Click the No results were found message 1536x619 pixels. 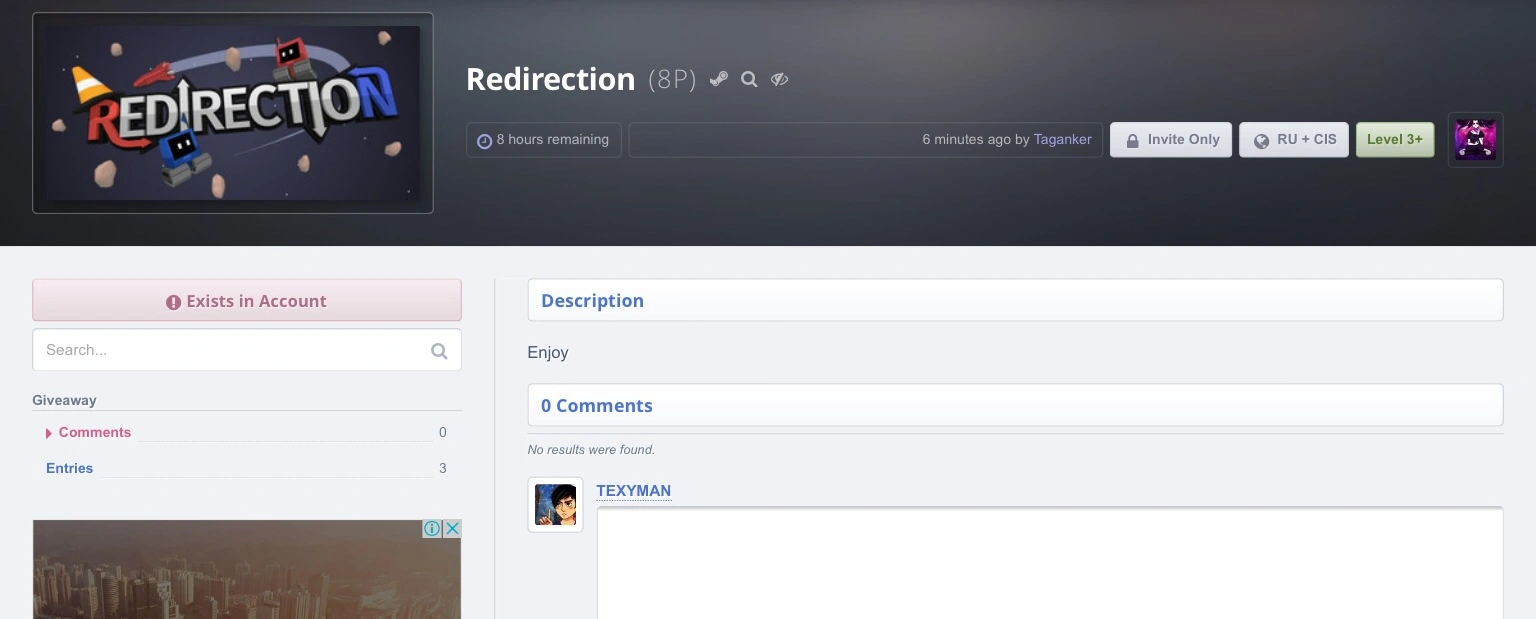(591, 450)
